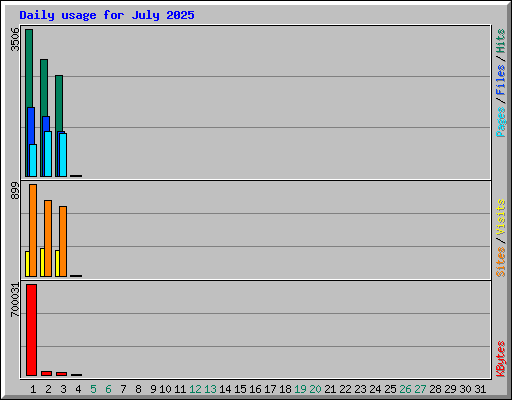Click day 29 on the x-axis
This screenshot has height=400, width=512.
[450, 389]
